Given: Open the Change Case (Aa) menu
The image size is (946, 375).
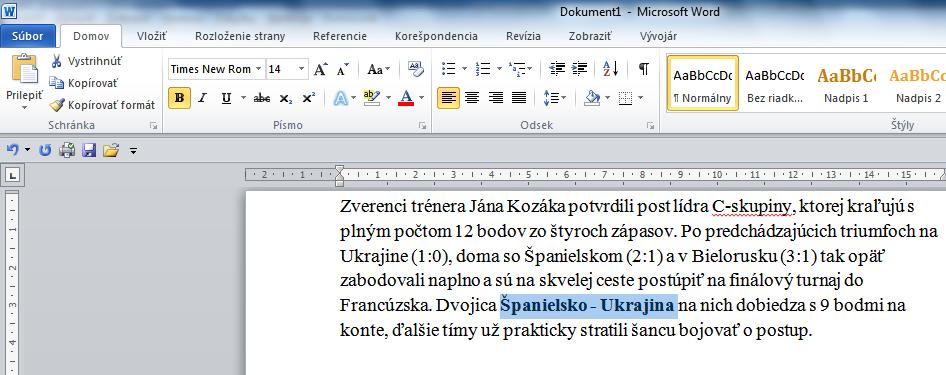Looking at the screenshot, I should point(378,69).
